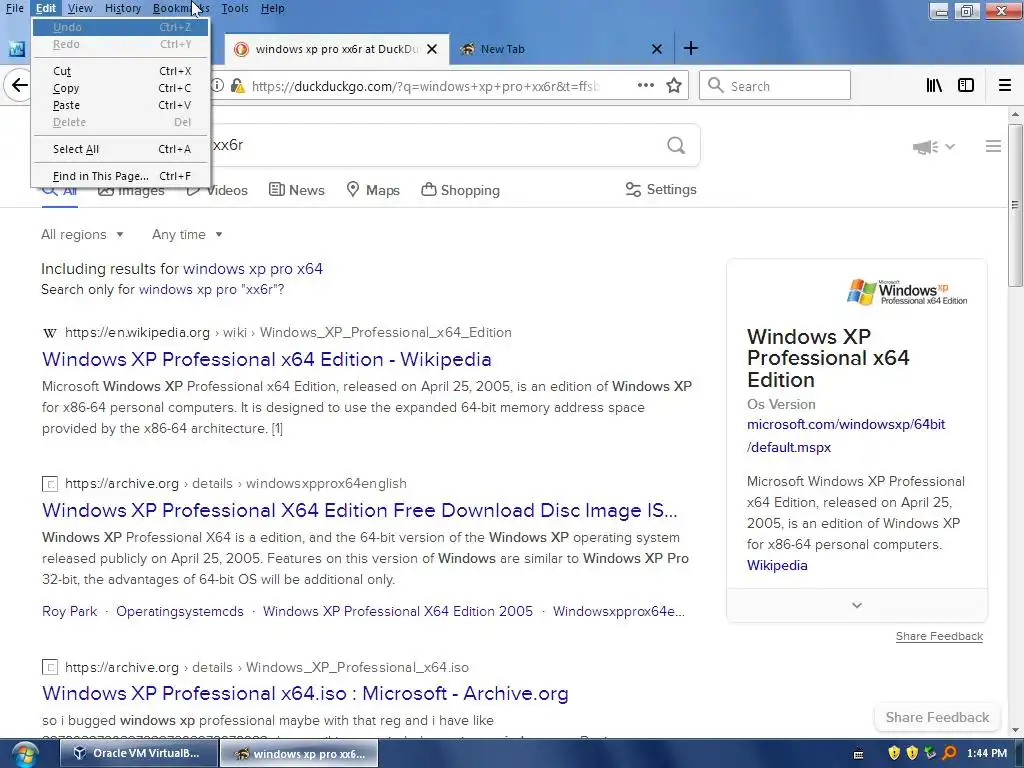The image size is (1024, 768).
Task: Choose Paste from the Edit menu
Action: coord(121,105)
